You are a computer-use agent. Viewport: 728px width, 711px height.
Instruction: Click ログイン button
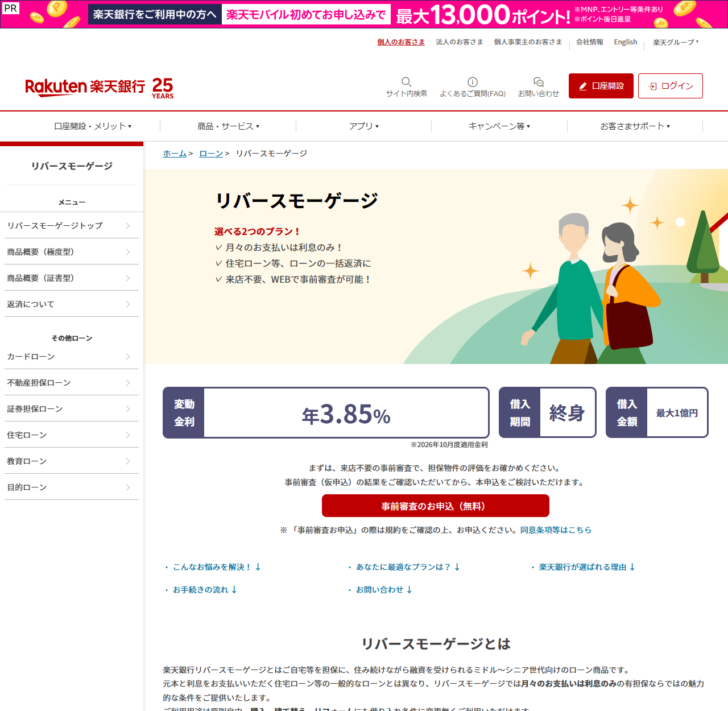tap(670, 86)
